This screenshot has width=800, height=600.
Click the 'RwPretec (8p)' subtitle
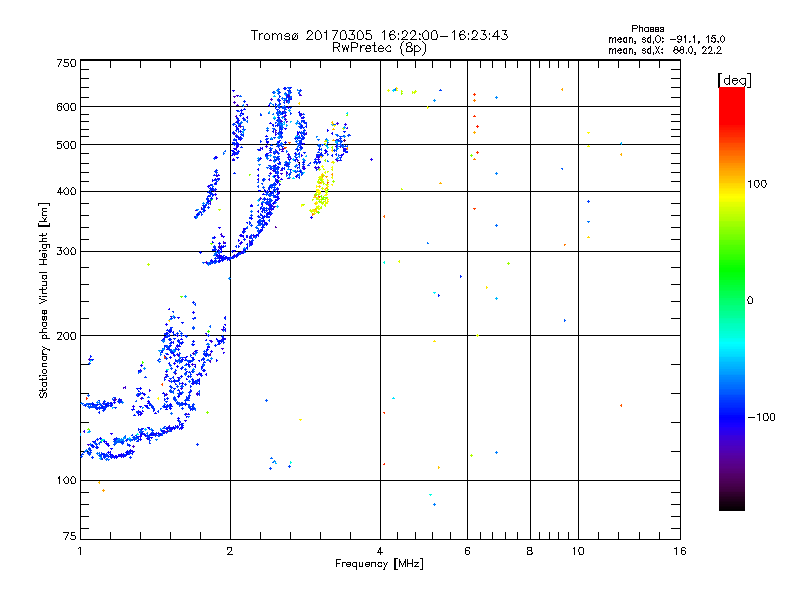coord(379,48)
